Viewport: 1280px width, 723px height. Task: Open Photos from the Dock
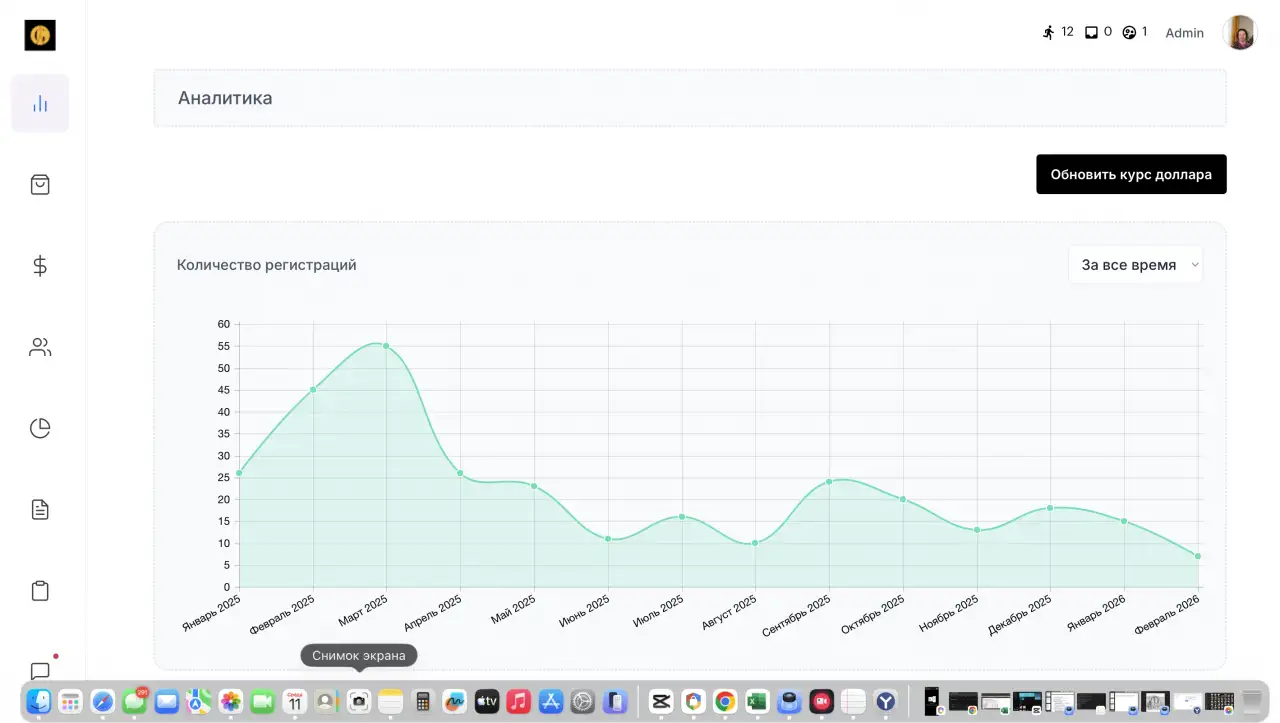231,702
